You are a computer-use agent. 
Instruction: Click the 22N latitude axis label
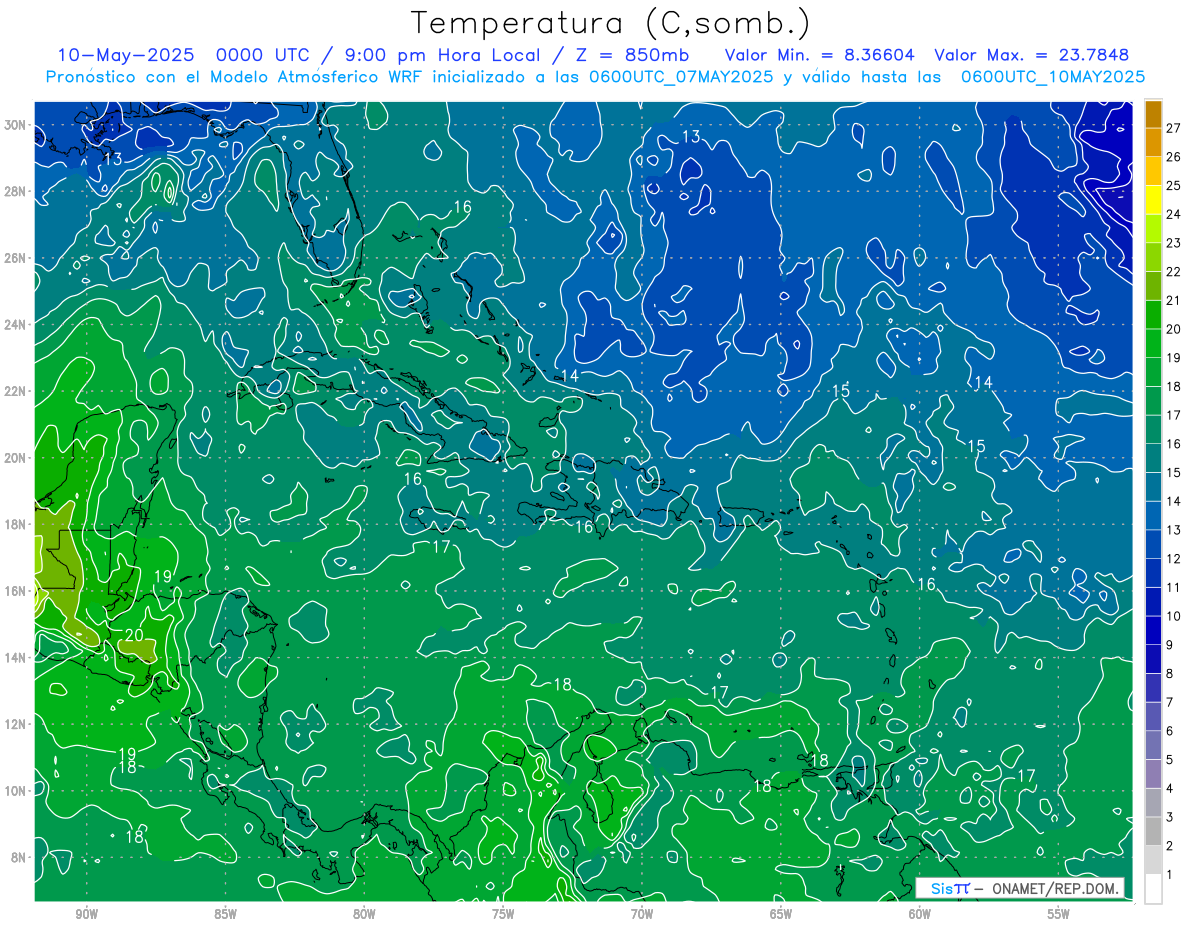[17, 391]
